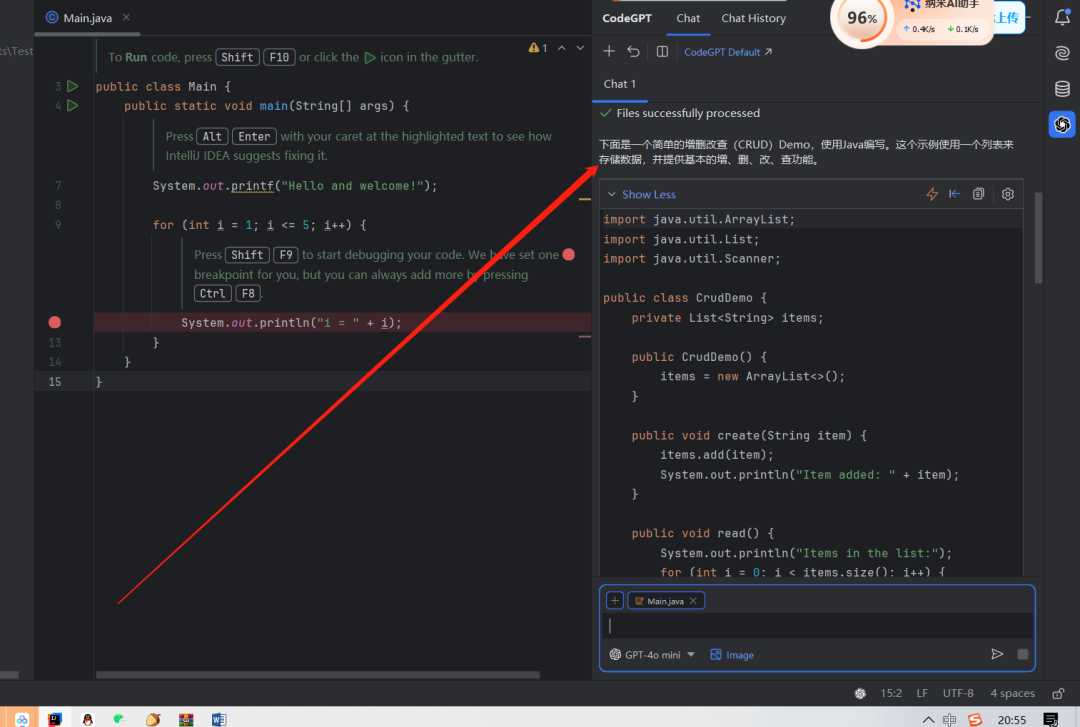The image size is (1080, 727).
Task: Open the GPT-4o mini model dropdown
Action: (652, 655)
